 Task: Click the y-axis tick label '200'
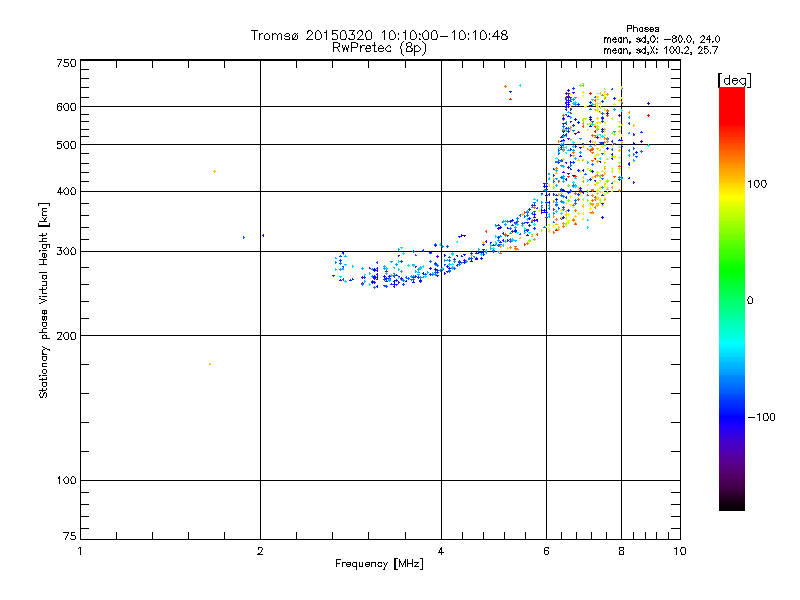[66, 336]
